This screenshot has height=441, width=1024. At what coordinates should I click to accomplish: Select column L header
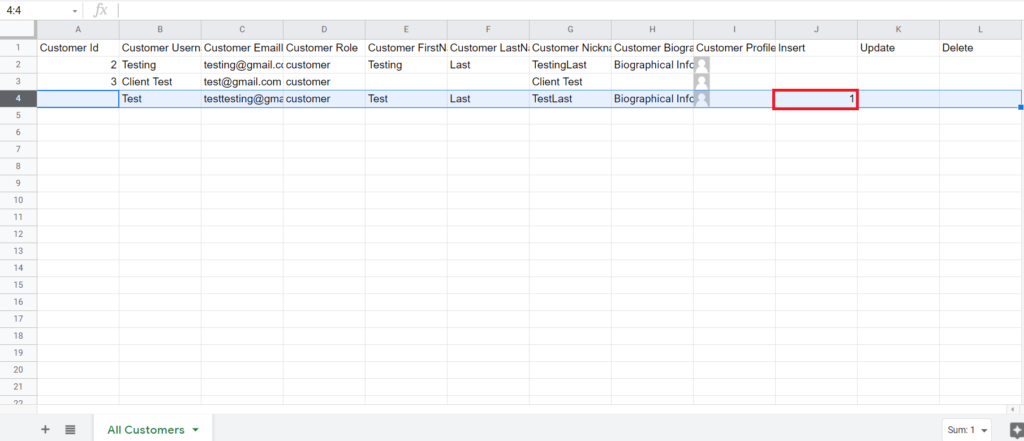[981, 29]
